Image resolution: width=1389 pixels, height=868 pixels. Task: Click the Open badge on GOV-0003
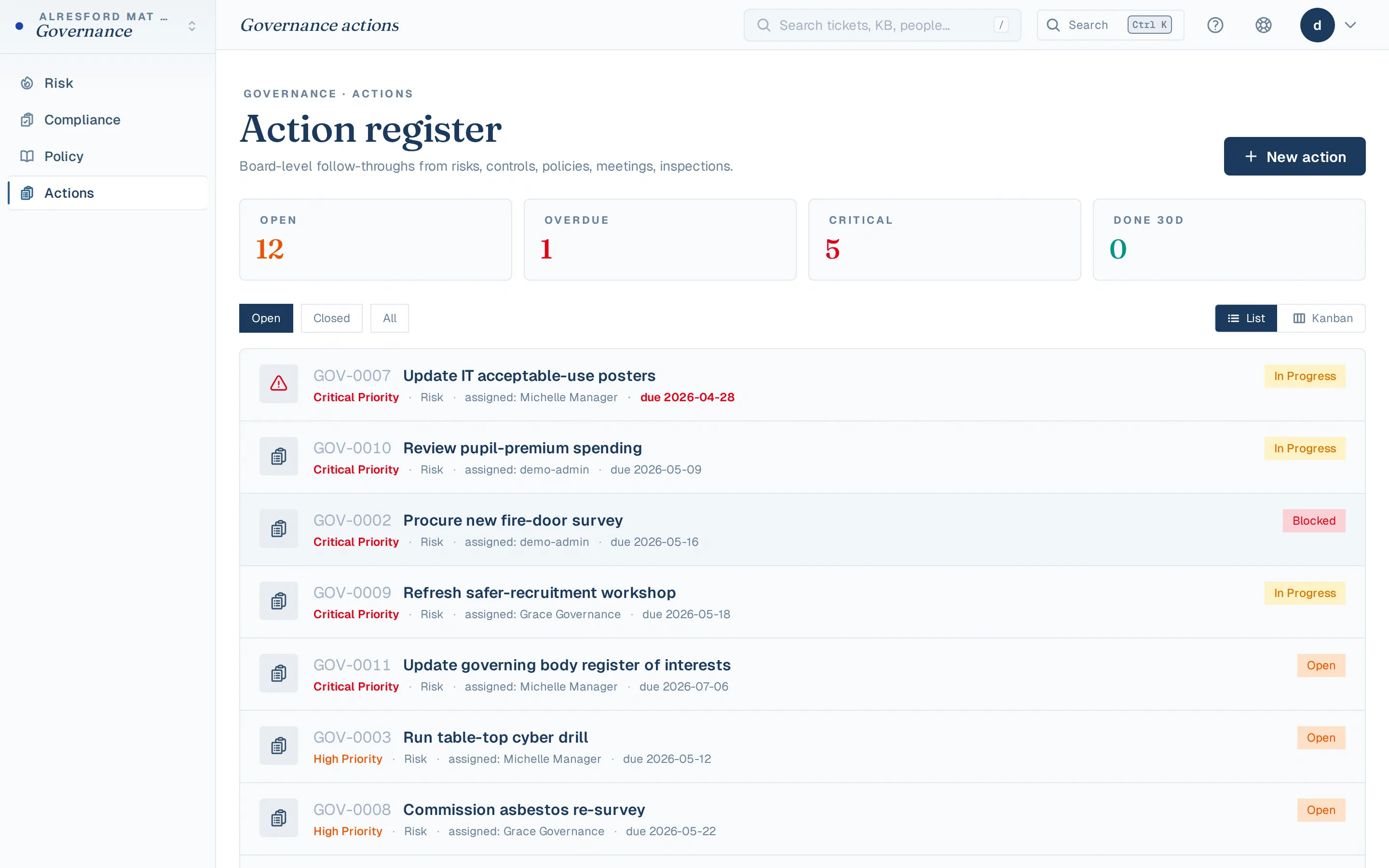coord(1321,738)
